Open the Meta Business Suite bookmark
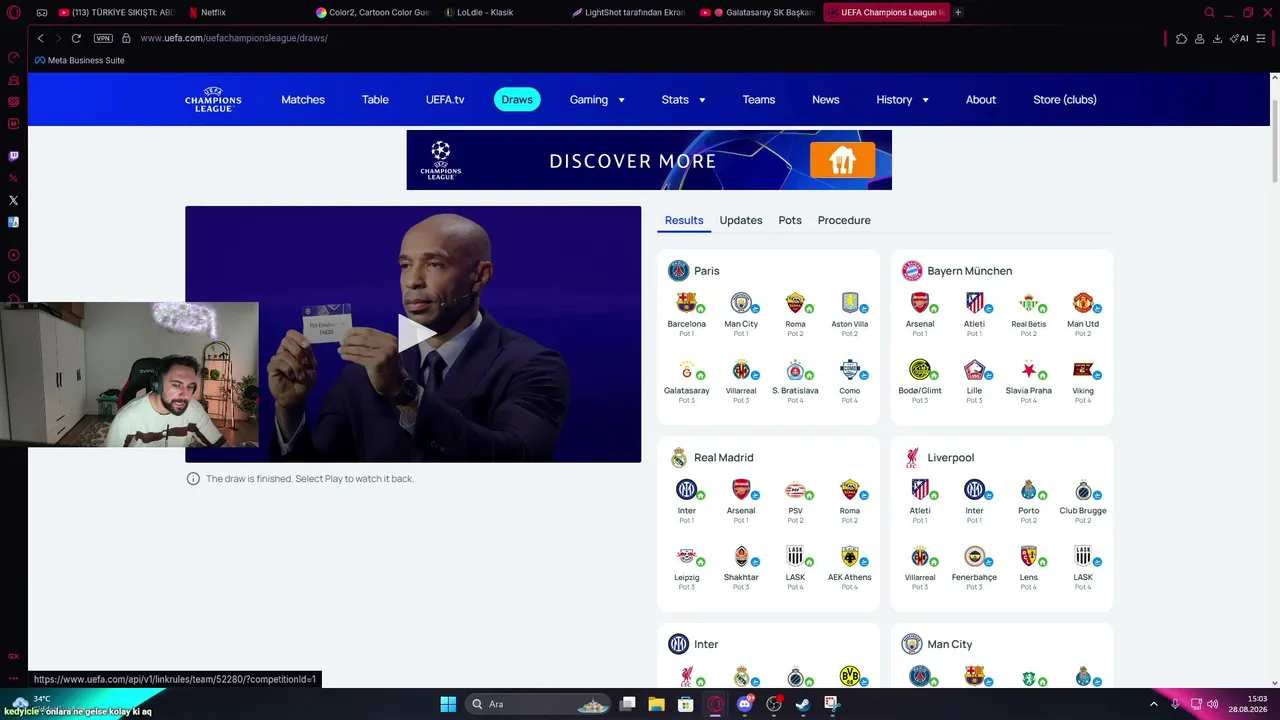Screen dimensions: 1280x720 (80, 60)
